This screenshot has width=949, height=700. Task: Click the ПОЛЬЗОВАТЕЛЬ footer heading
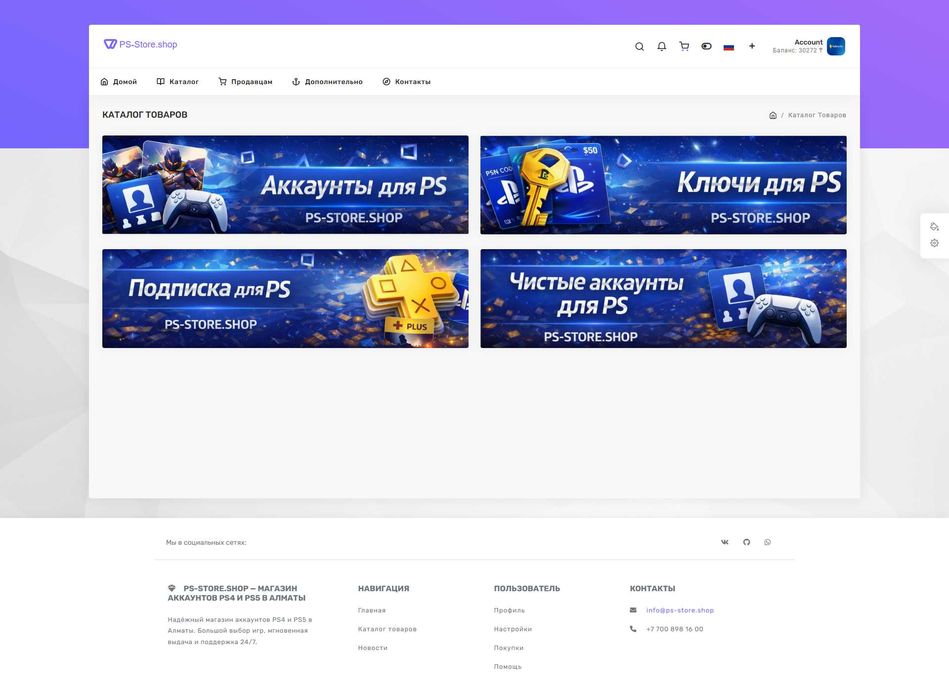527,588
